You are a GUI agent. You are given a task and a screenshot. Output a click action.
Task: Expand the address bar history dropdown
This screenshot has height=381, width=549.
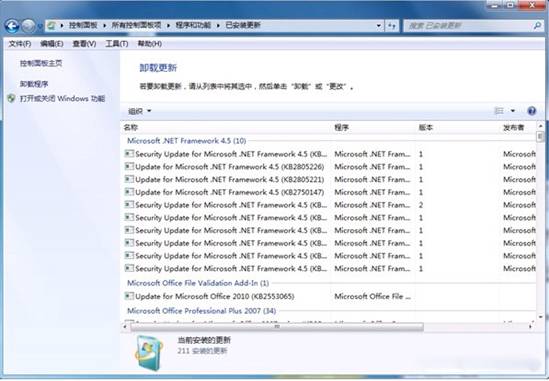click(x=378, y=26)
